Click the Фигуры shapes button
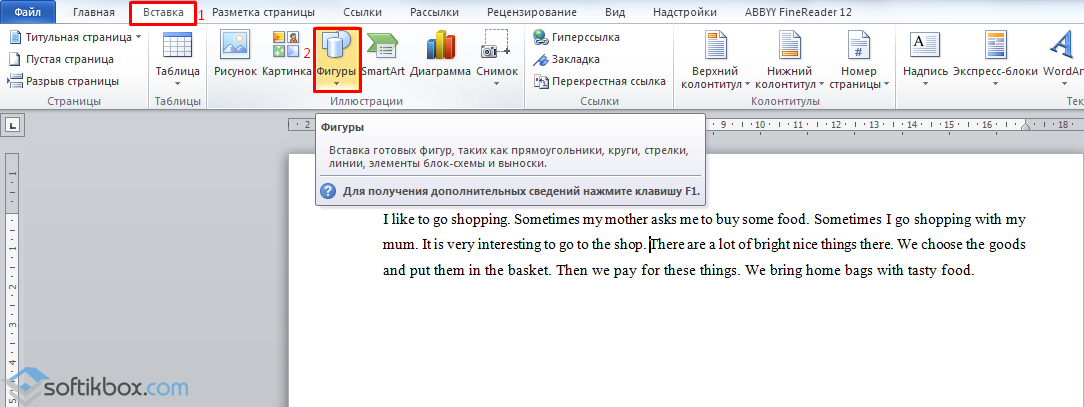Viewport: 1084px width, 407px height. tap(336, 55)
